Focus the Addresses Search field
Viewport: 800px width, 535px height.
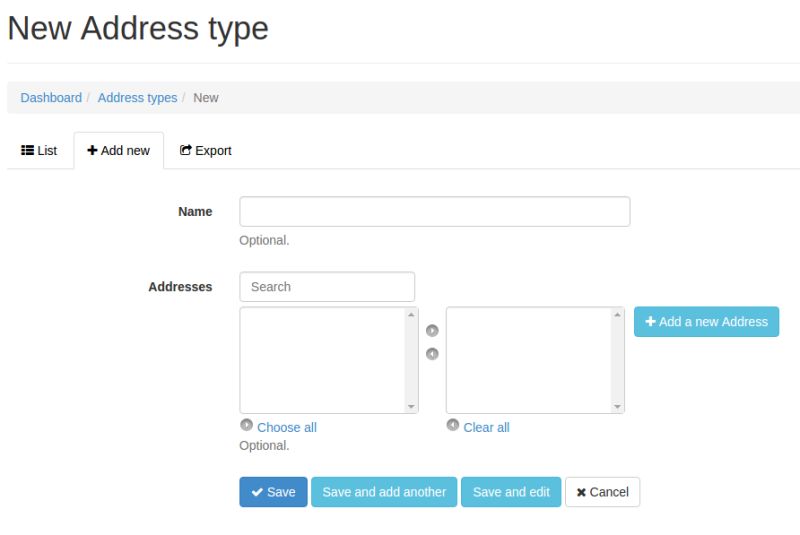[327, 287]
